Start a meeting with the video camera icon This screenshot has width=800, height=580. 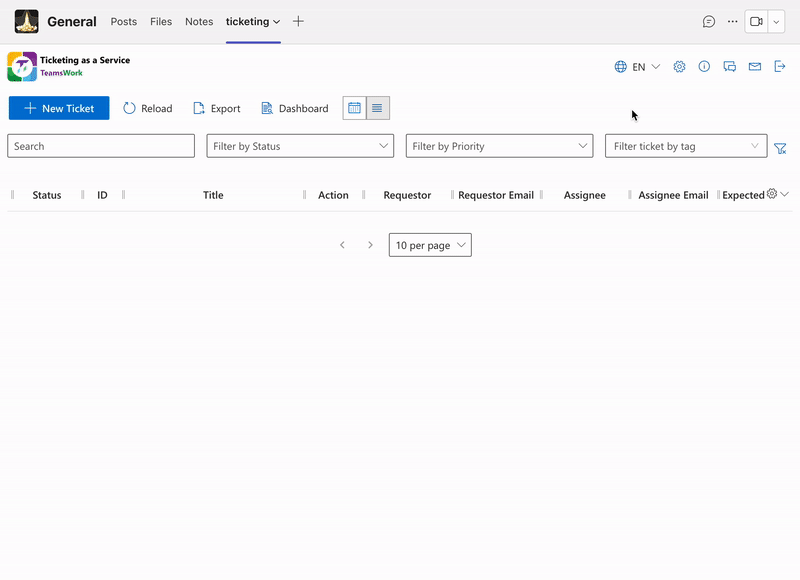pos(756,21)
